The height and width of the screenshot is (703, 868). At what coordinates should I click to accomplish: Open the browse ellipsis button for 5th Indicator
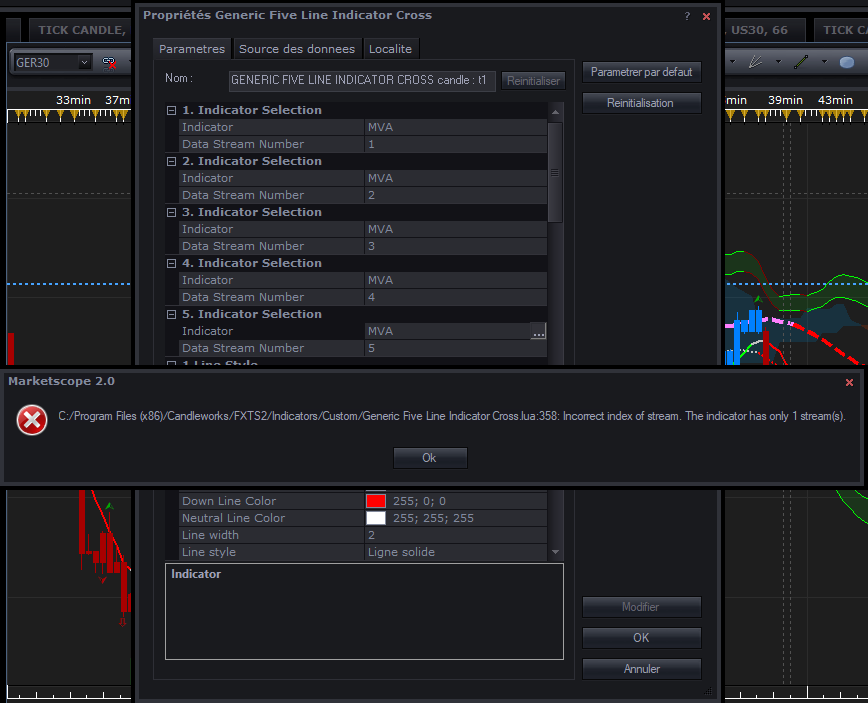click(x=538, y=331)
